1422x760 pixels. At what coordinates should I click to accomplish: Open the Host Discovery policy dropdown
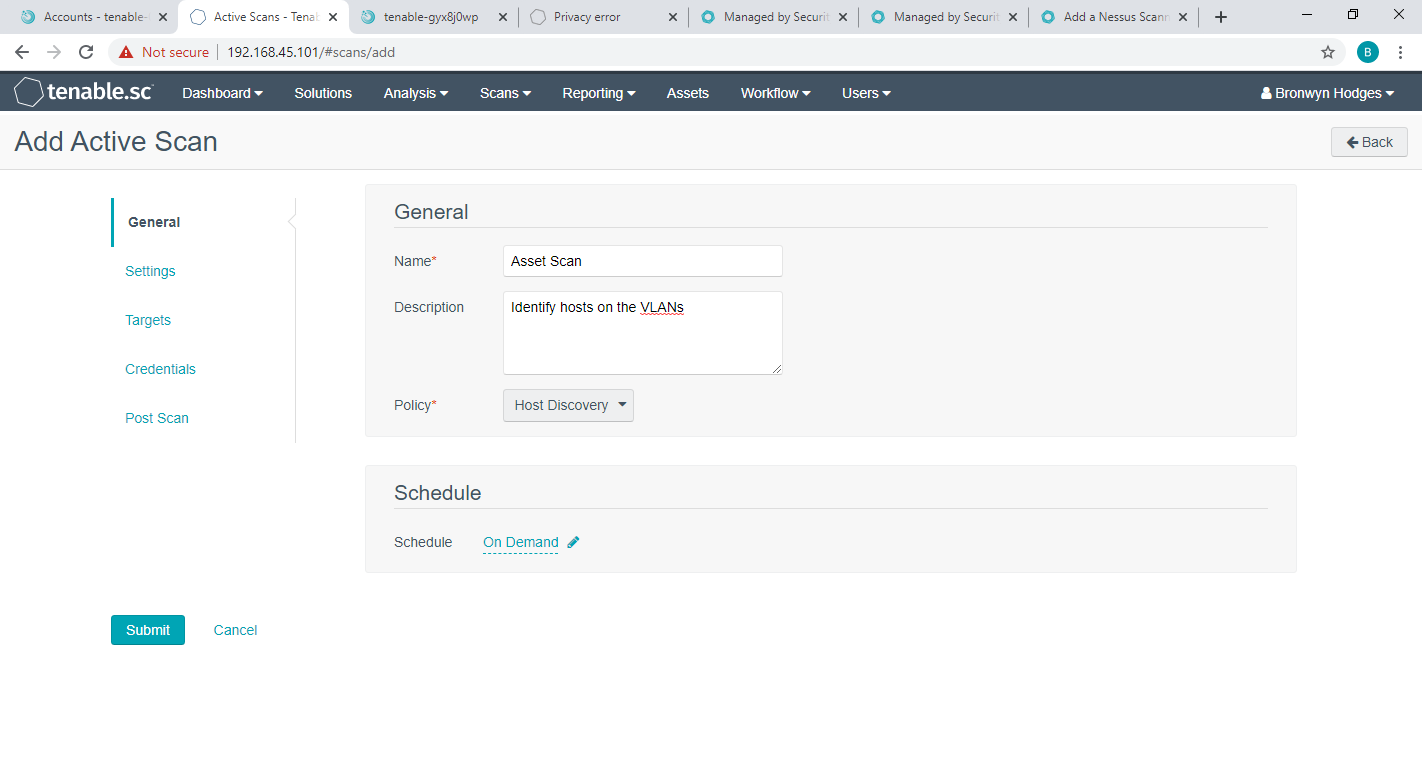click(x=568, y=405)
